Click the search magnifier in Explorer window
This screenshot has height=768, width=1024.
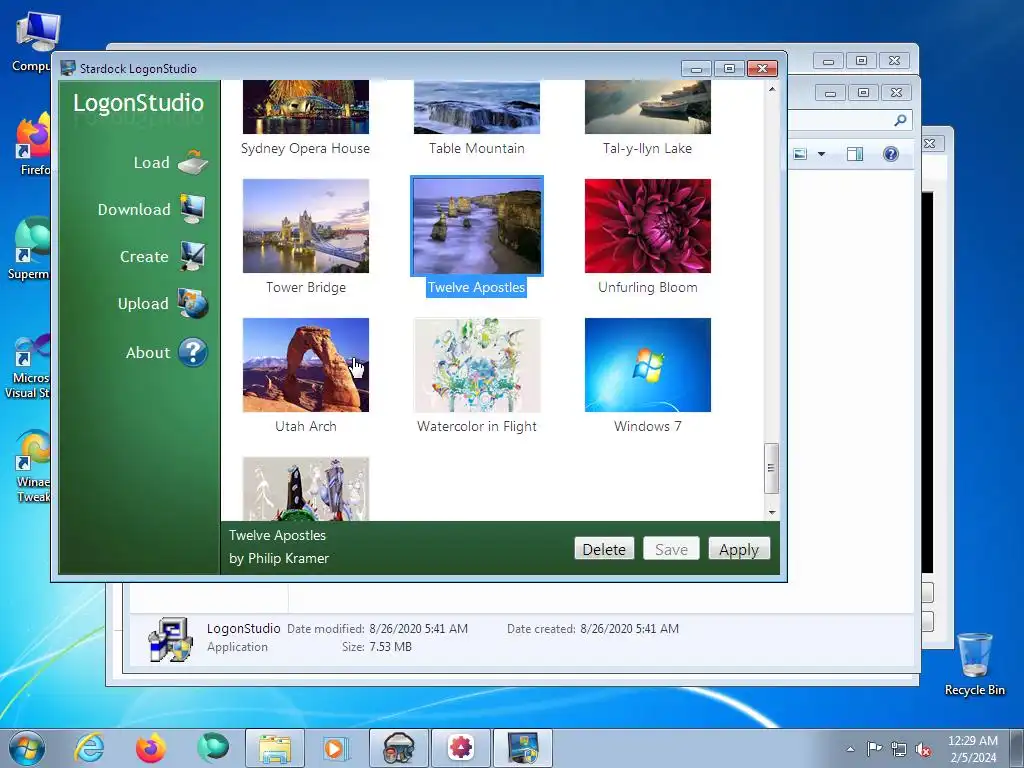click(x=900, y=120)
